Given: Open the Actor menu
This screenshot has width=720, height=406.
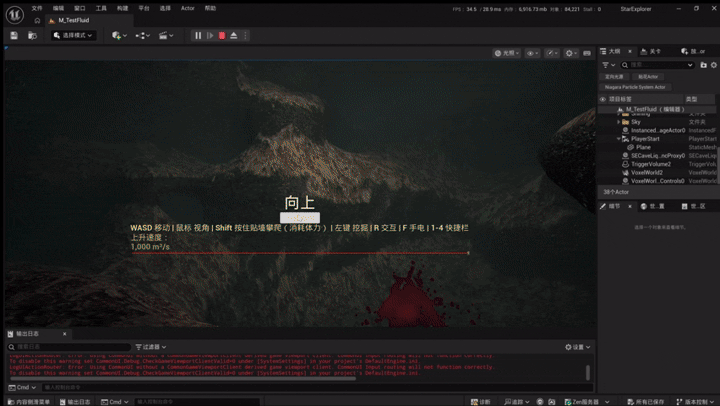Looking at the screenshot, I should point(187,8).
